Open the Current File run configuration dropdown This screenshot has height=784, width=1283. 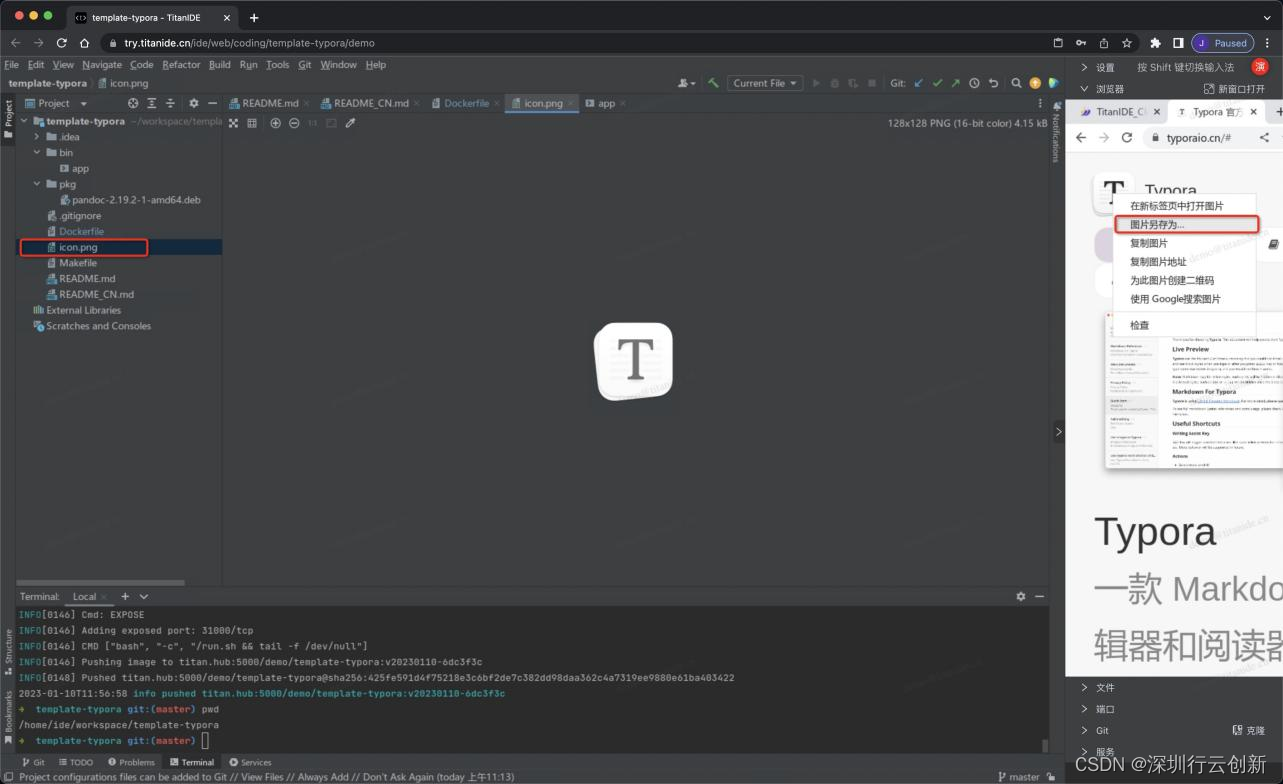point(765,83)
